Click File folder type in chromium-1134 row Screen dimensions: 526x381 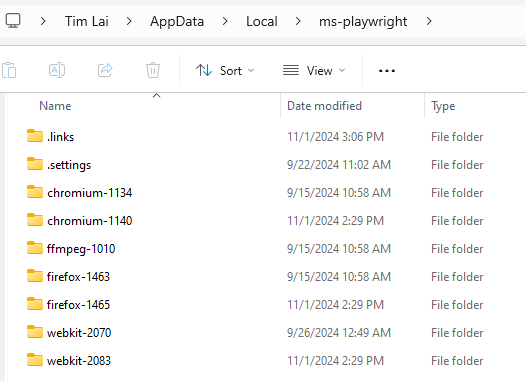coord(457,193)
